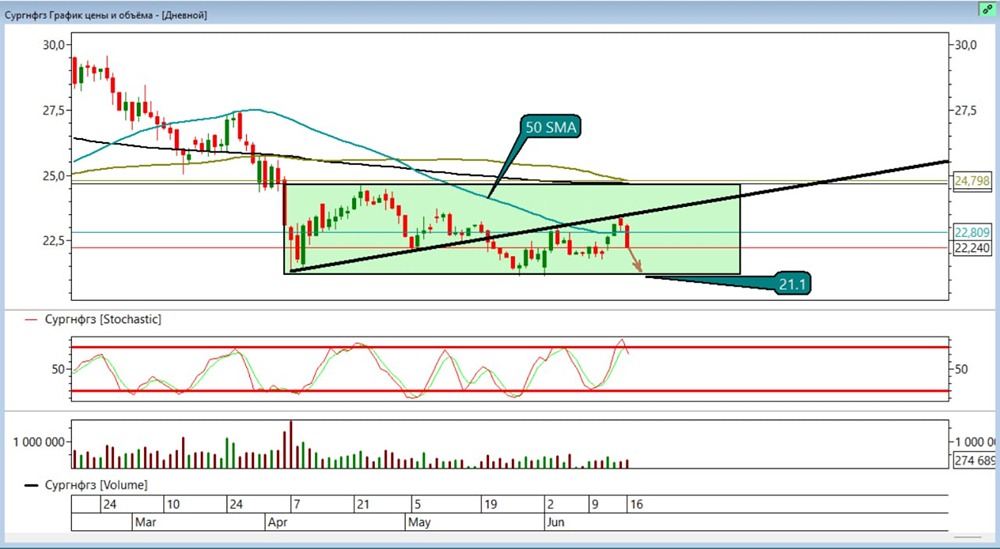Click the green chain link icon in the title bar
This screenshot has height=549, width=1000.
tap(986, 9)
